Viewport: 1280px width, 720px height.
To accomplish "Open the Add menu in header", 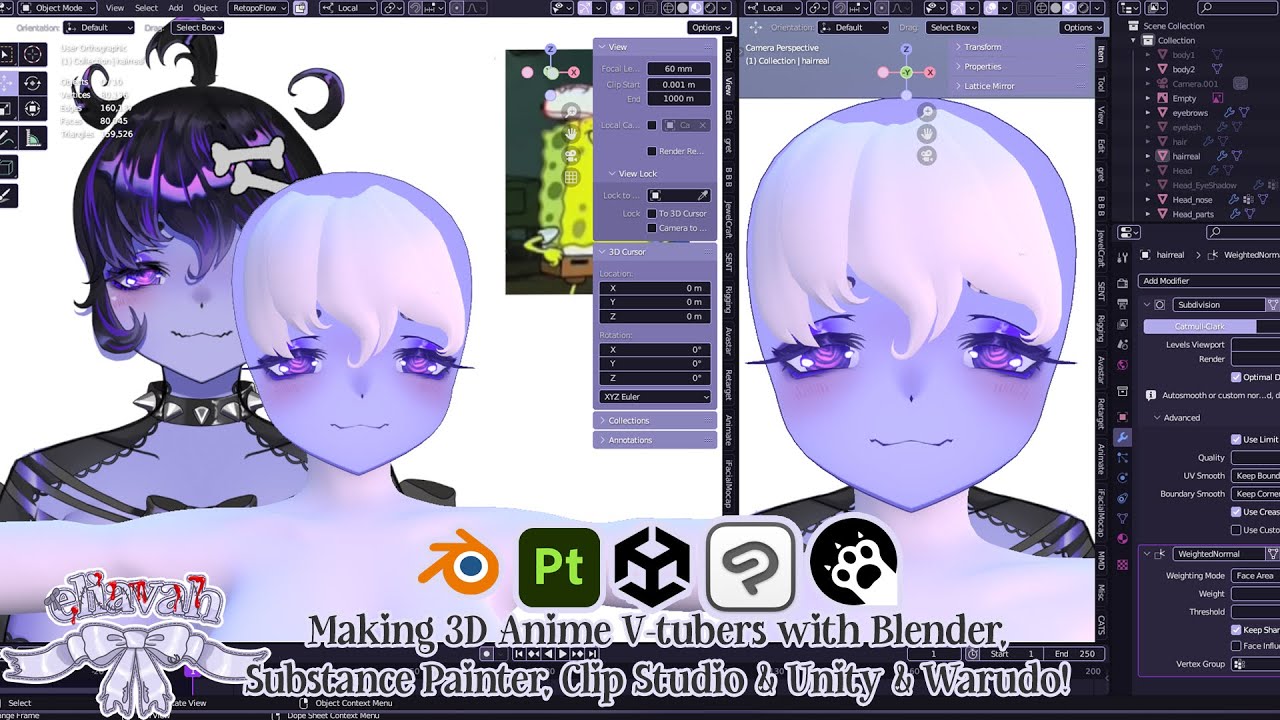I will [176, 8].
